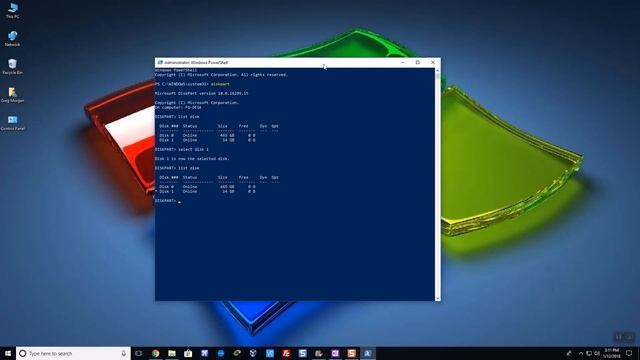Click the PowerShell scrollbar down arrow
Viewport: 640px width, 360px height.
pos(438,298)
